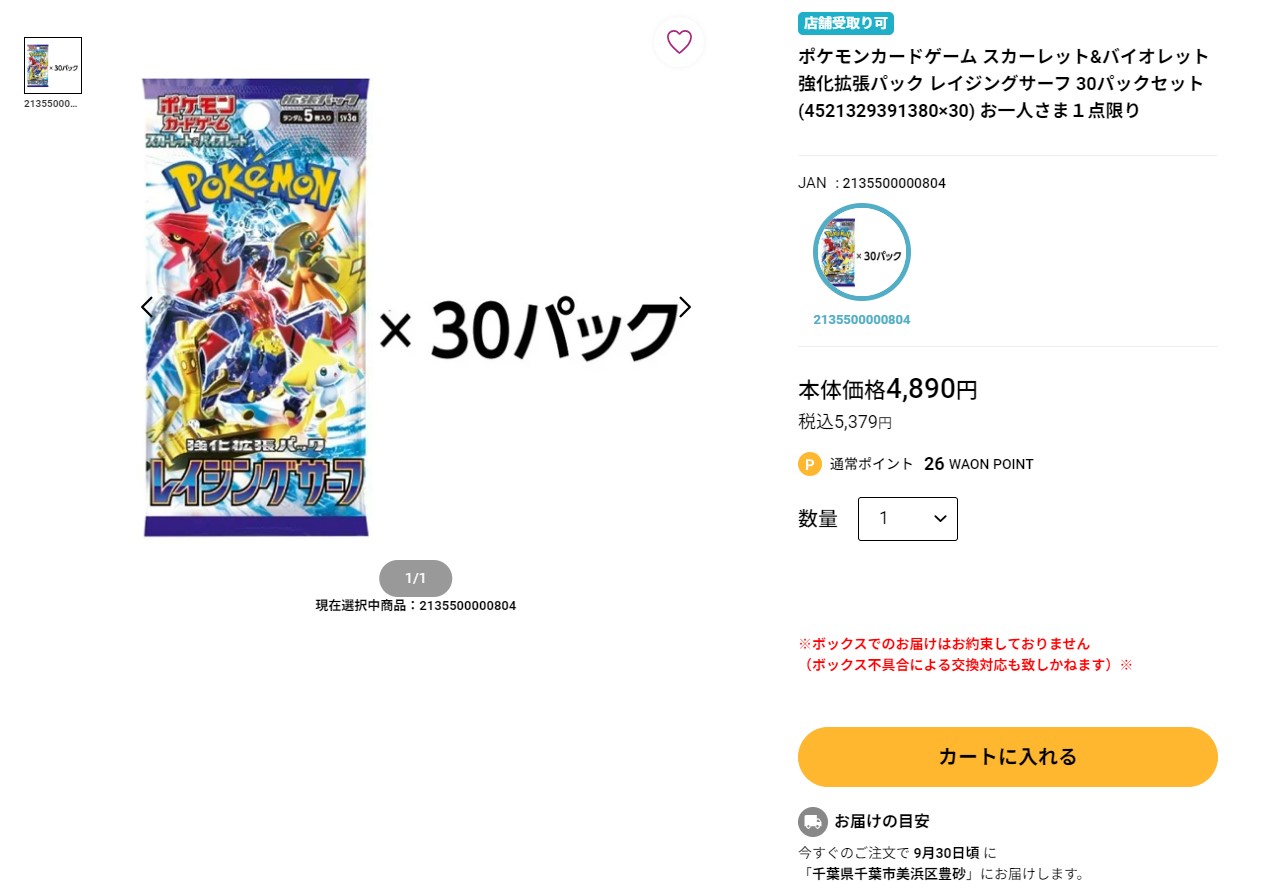Click the WAON point P coin icon

(810, 464)
